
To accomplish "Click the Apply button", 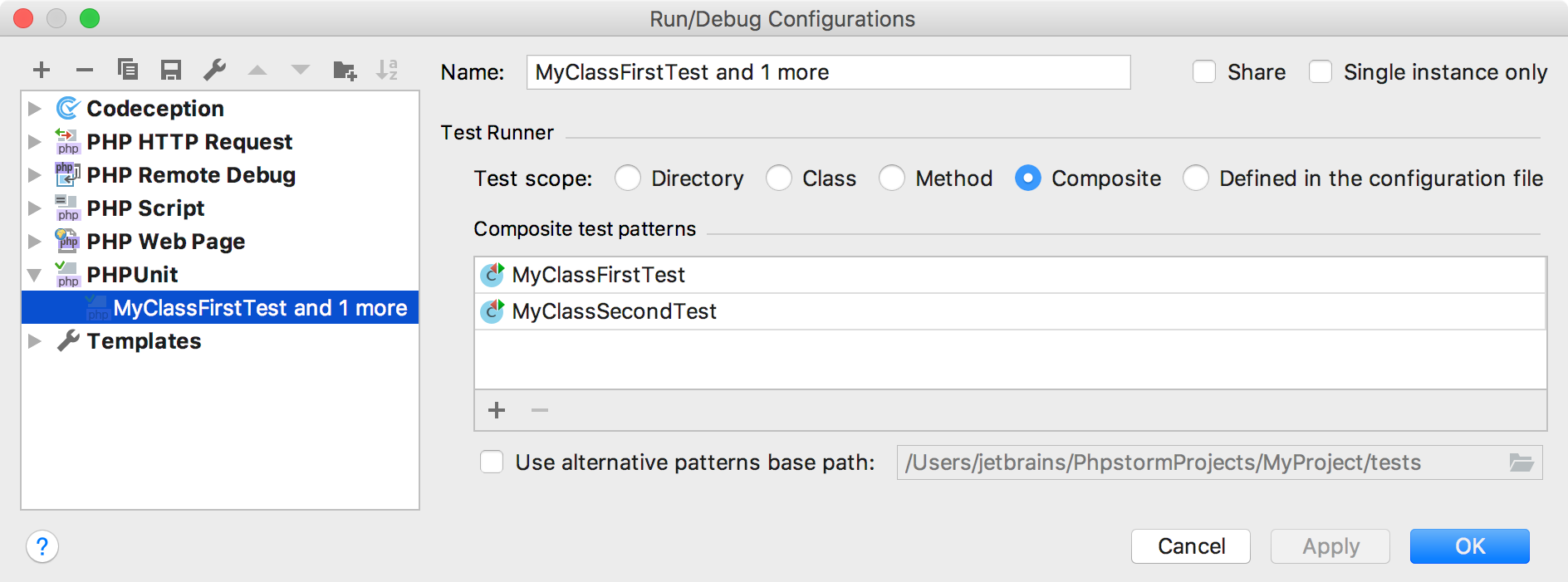I will point(1330,546).
